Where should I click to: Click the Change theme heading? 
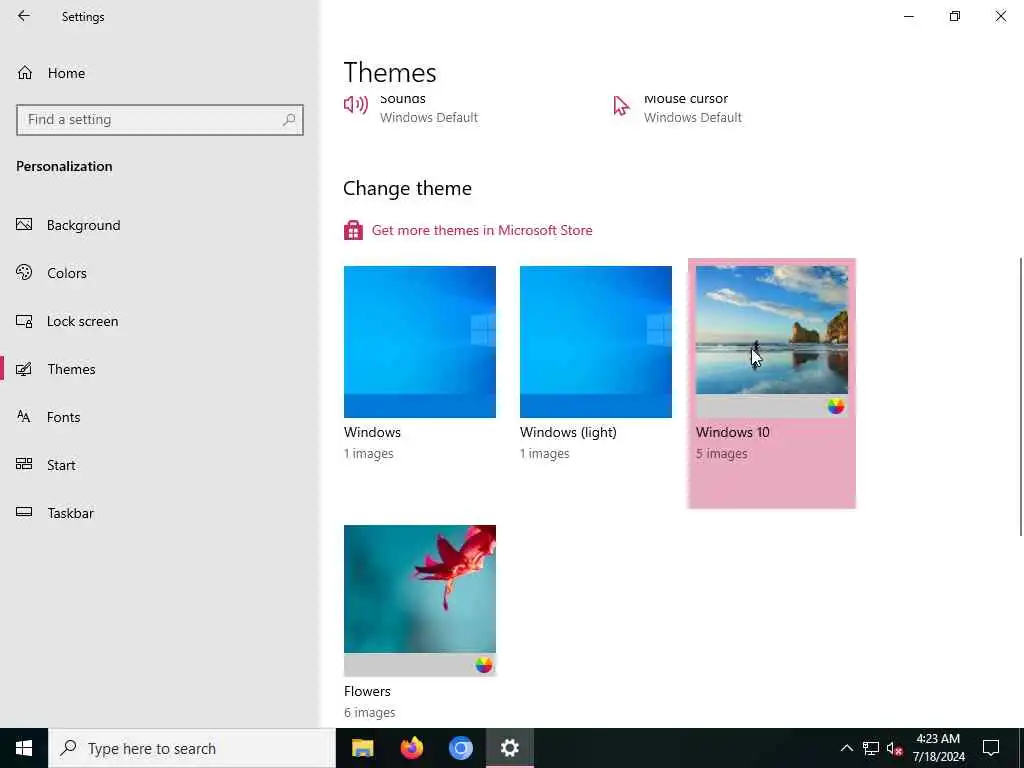click(x=407, y=188)
